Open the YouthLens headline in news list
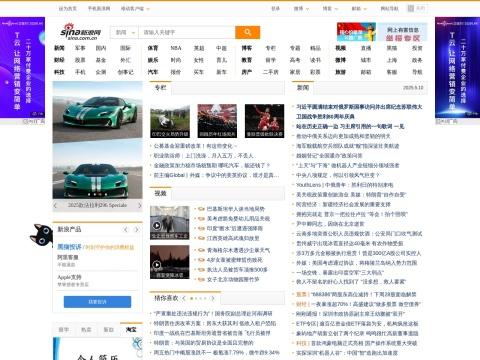Screen dimensions: 480x360 tap(345, 185)
